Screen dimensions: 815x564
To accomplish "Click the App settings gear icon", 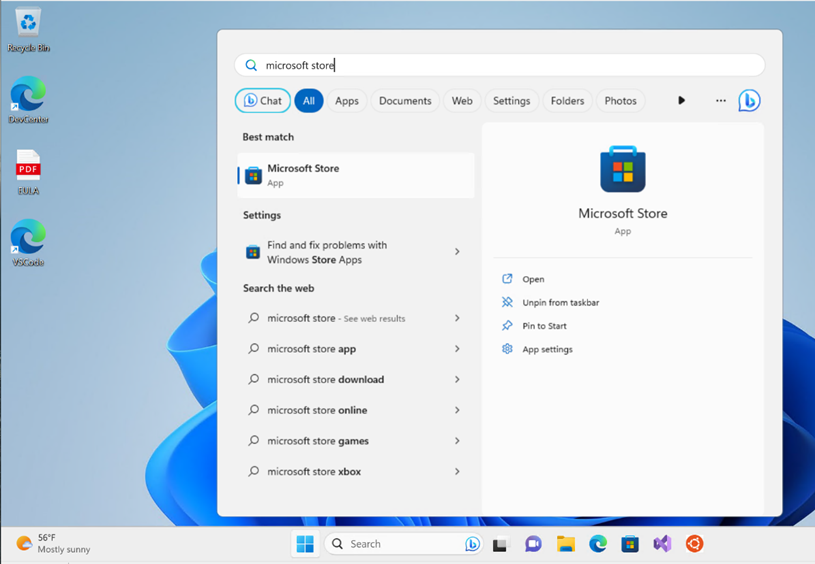I will (x=507, y=349).
